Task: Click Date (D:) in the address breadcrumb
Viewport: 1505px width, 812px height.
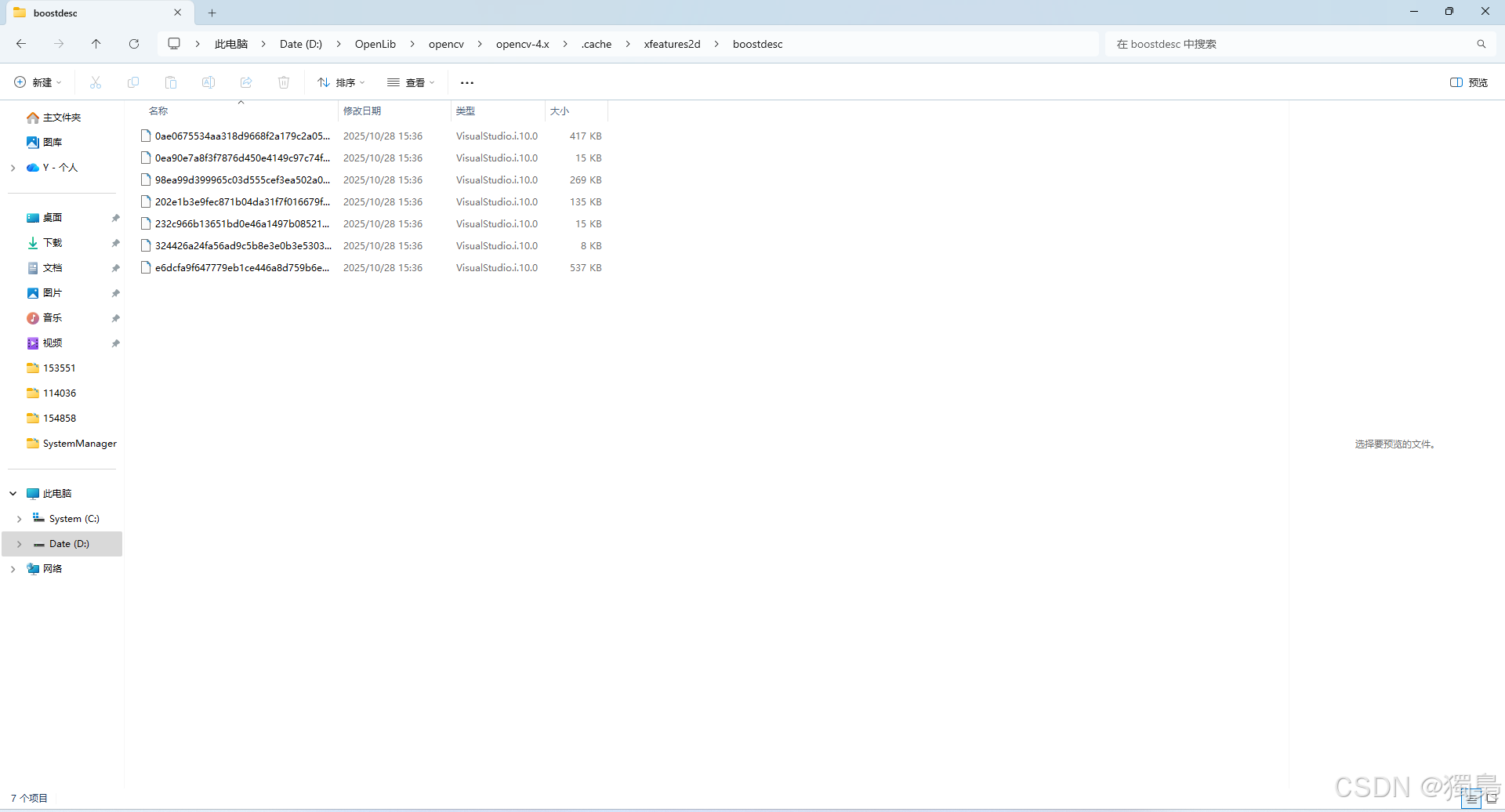Action: (301, 44)
